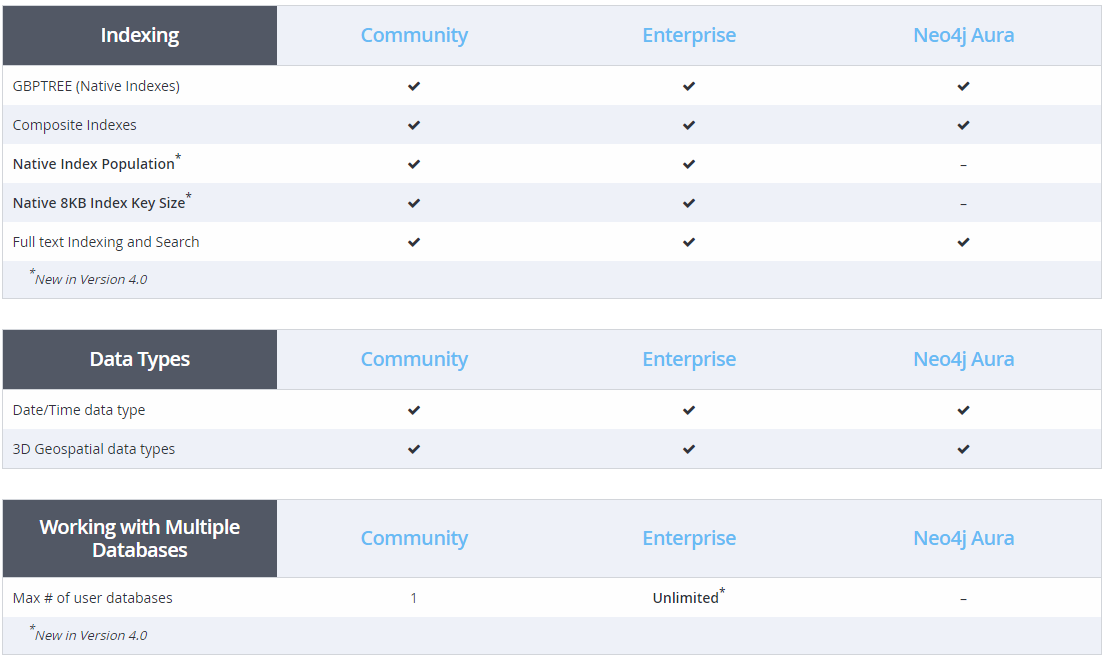Click the Indexing table header
This screenshot has width=1106, height=669.
[x=140, y=35]
